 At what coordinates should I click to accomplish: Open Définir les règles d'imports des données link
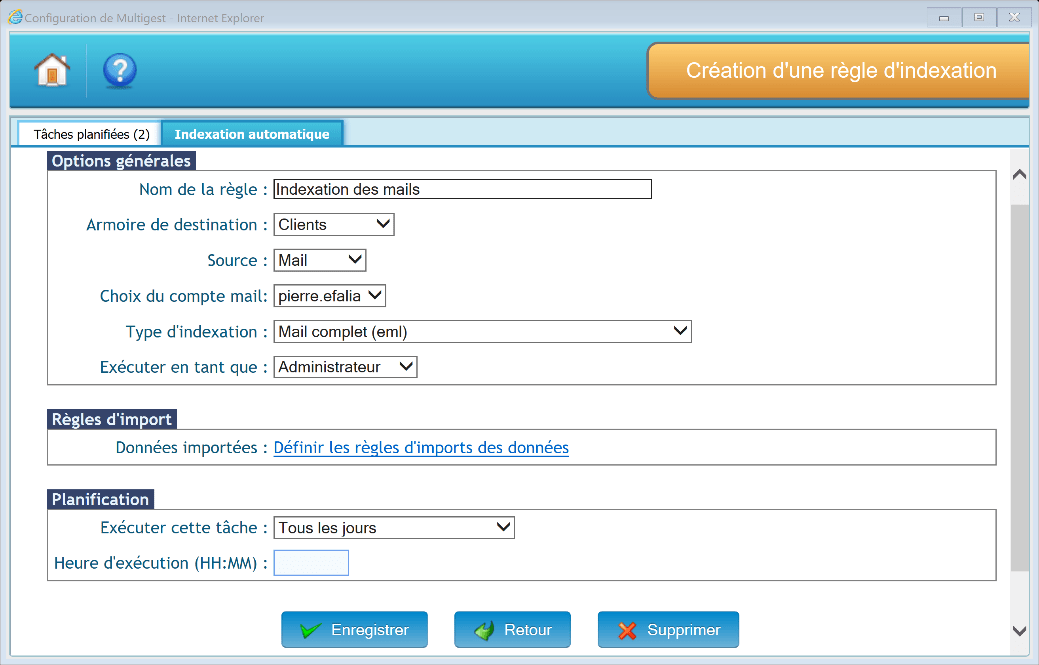[x=421, y=448]
